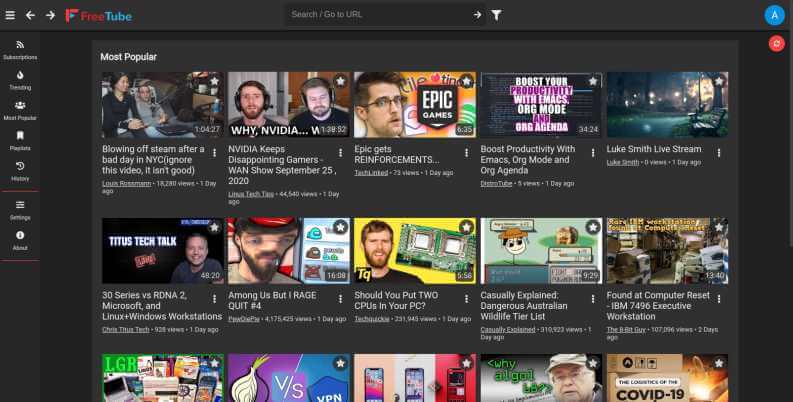The width and height of the screenshot is (793, 402).
Task: Click the FreeTube logo
Action: pos(99,16)
